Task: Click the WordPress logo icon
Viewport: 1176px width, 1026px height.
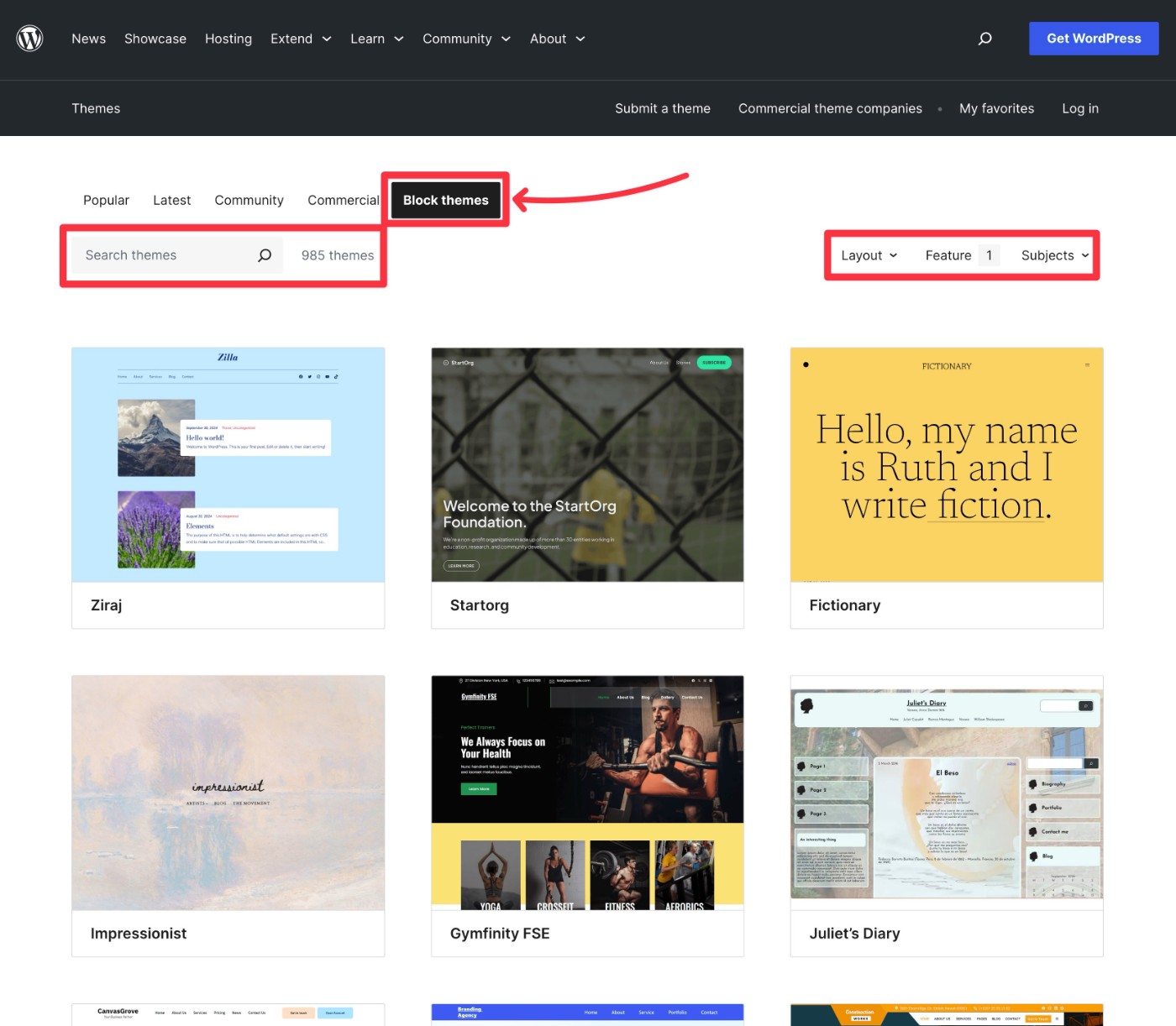Action: 30,39
